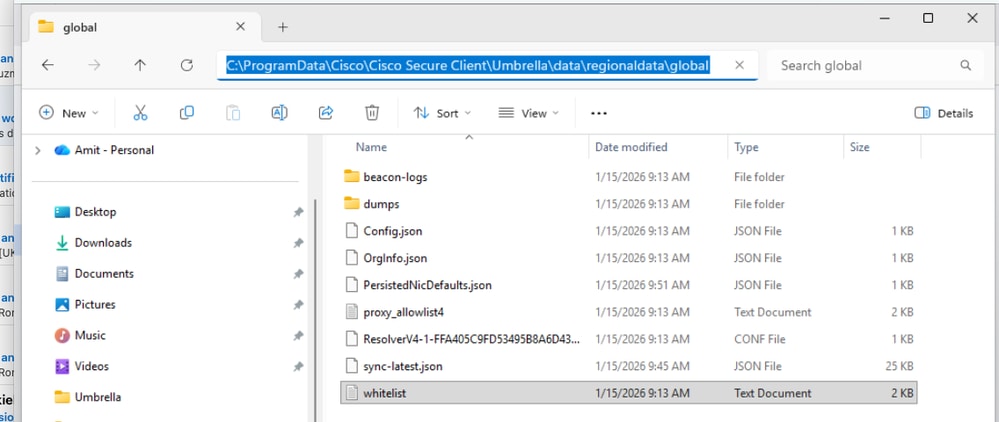Sort by Date modified column header
The image size is (999, 422).
631,147
